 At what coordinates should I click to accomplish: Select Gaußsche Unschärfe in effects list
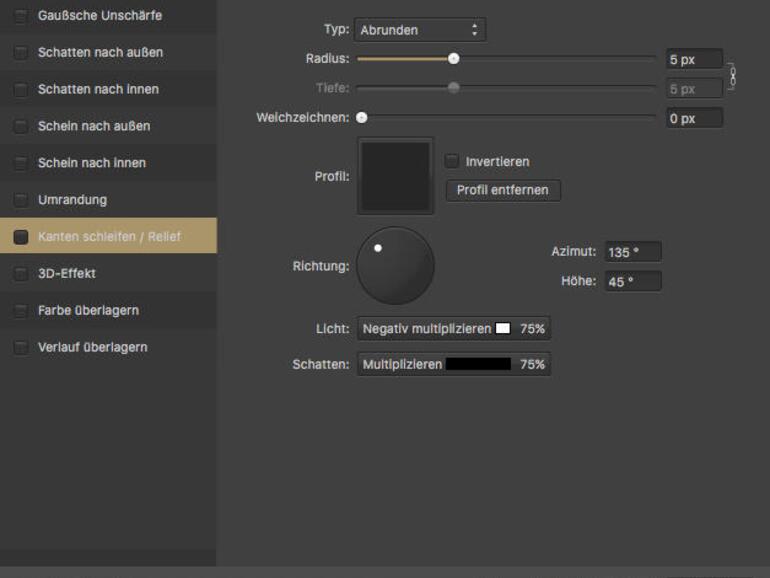[x=108, y=16]
